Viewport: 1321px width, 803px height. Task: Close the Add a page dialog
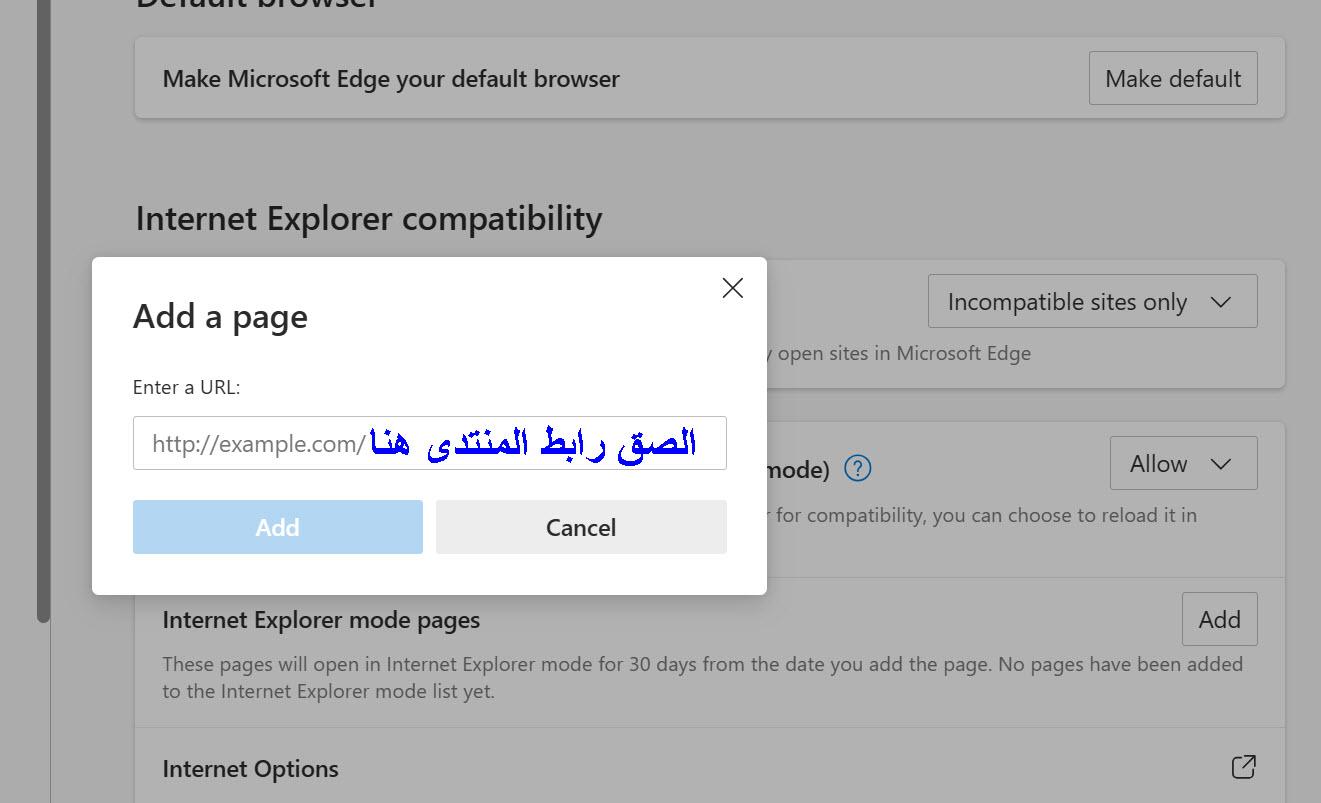[732, 288]
